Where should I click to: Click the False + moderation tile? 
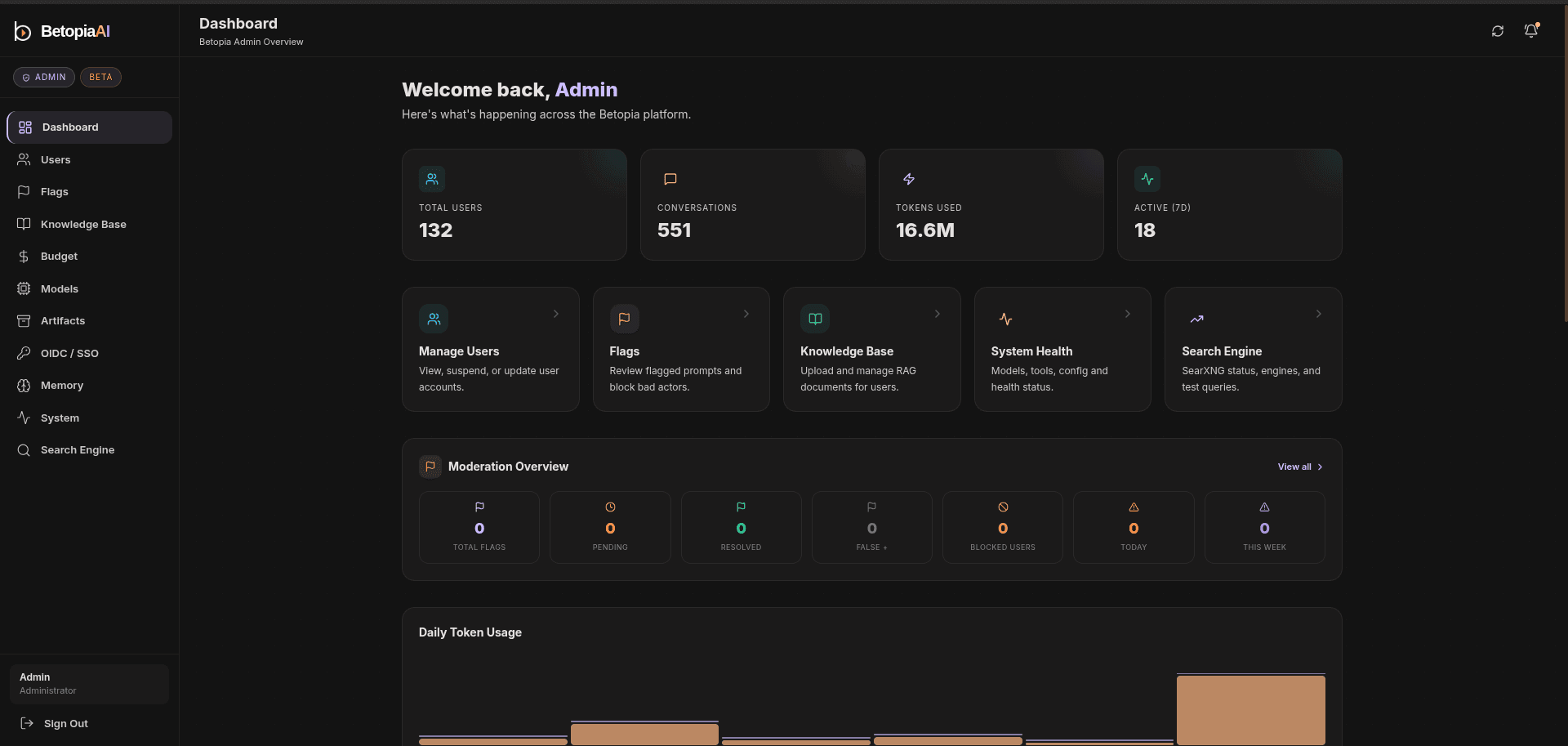872,527
